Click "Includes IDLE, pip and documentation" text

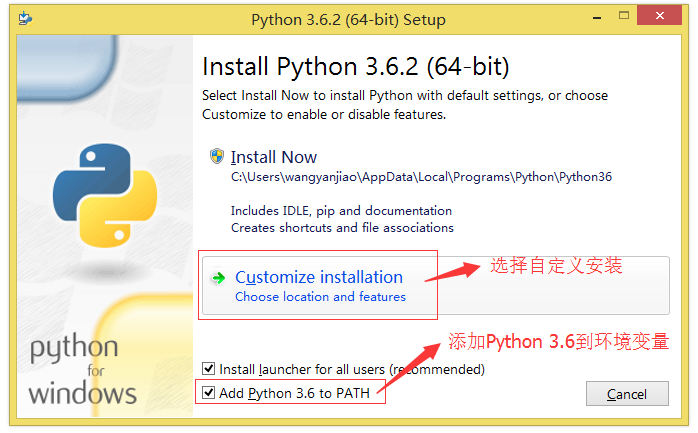341,210
